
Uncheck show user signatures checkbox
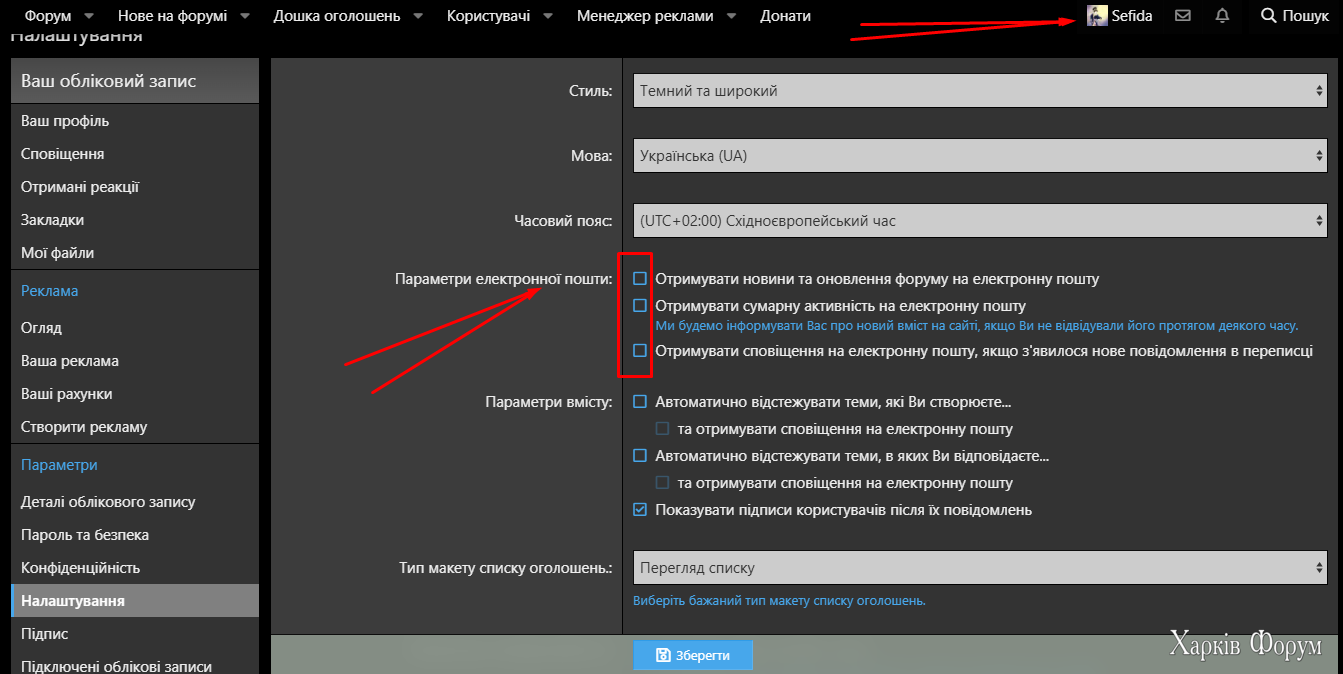pyautogui.click(x=640, y=510)
